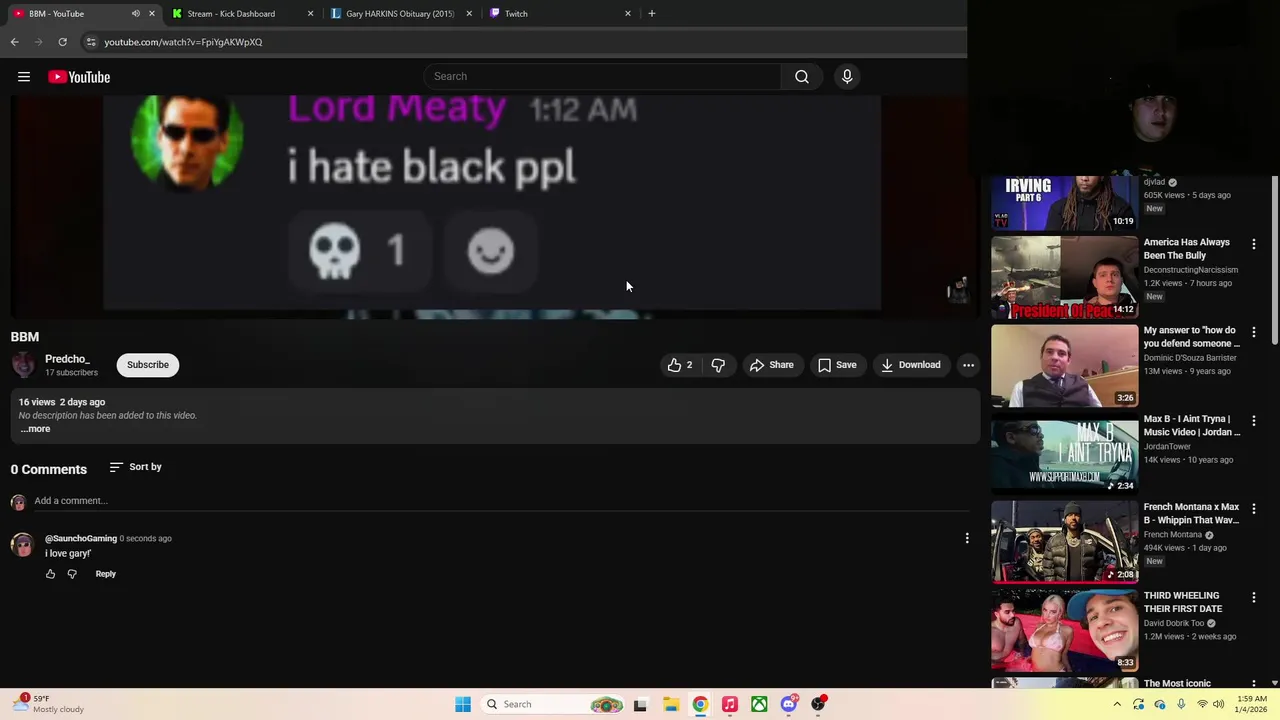Play the Max B I Aint Tryna thumbnail
Screen dimensions: 1280x720
[1064, 454]
